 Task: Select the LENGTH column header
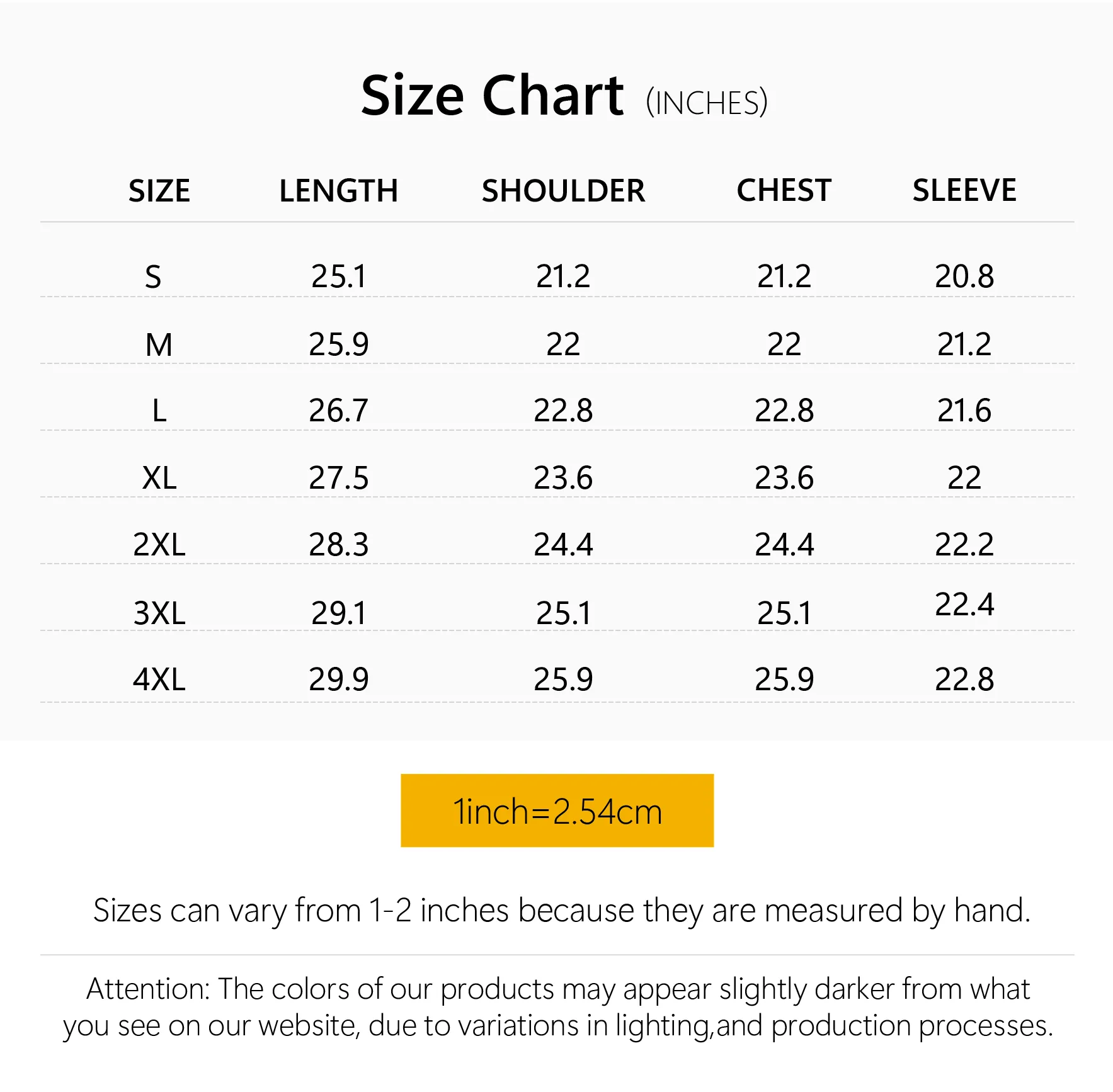click(338, 191)
